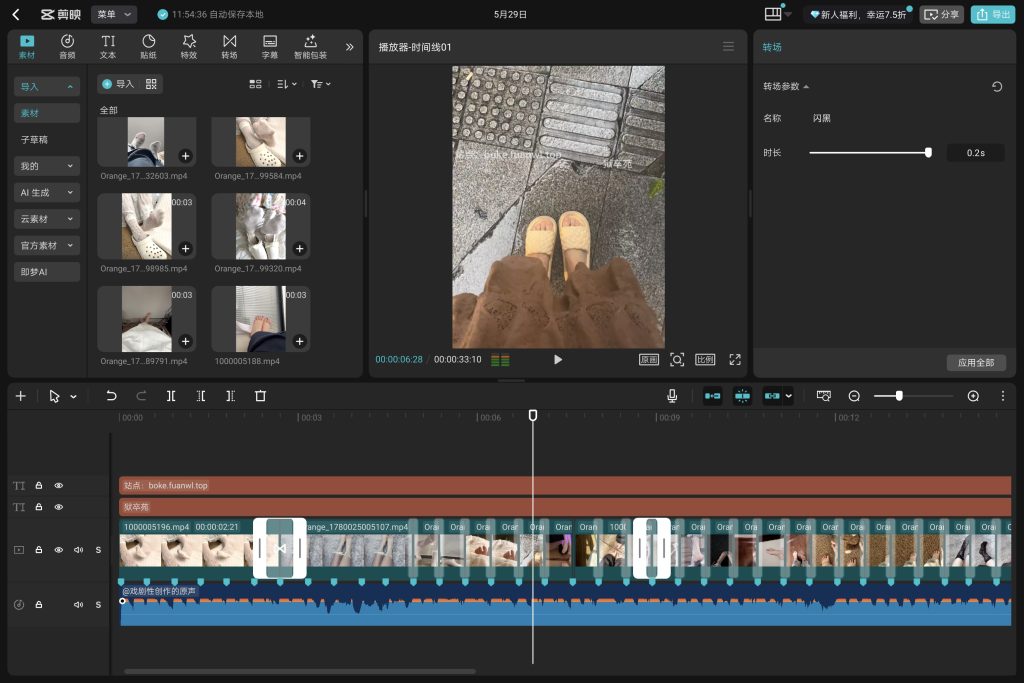Expand the AI生成 sidebar section
The height and width of the screenshot is (683, 1024).
tap(46, 193)
